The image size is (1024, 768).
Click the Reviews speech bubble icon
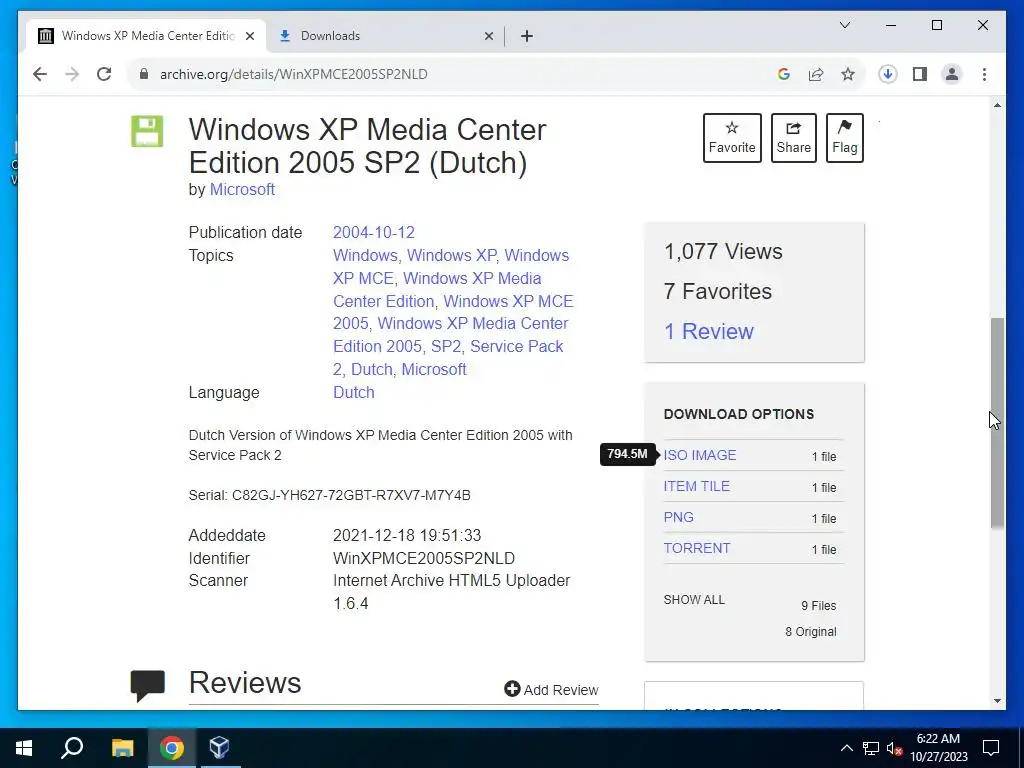click(x=148, y=686)
